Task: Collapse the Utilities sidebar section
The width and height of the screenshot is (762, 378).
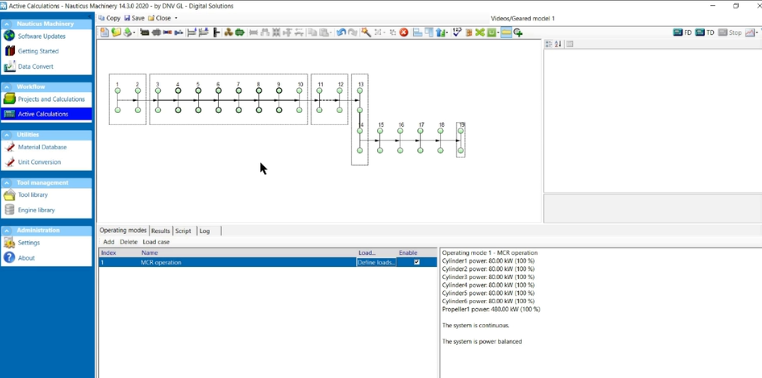Action: click(8, 135)
